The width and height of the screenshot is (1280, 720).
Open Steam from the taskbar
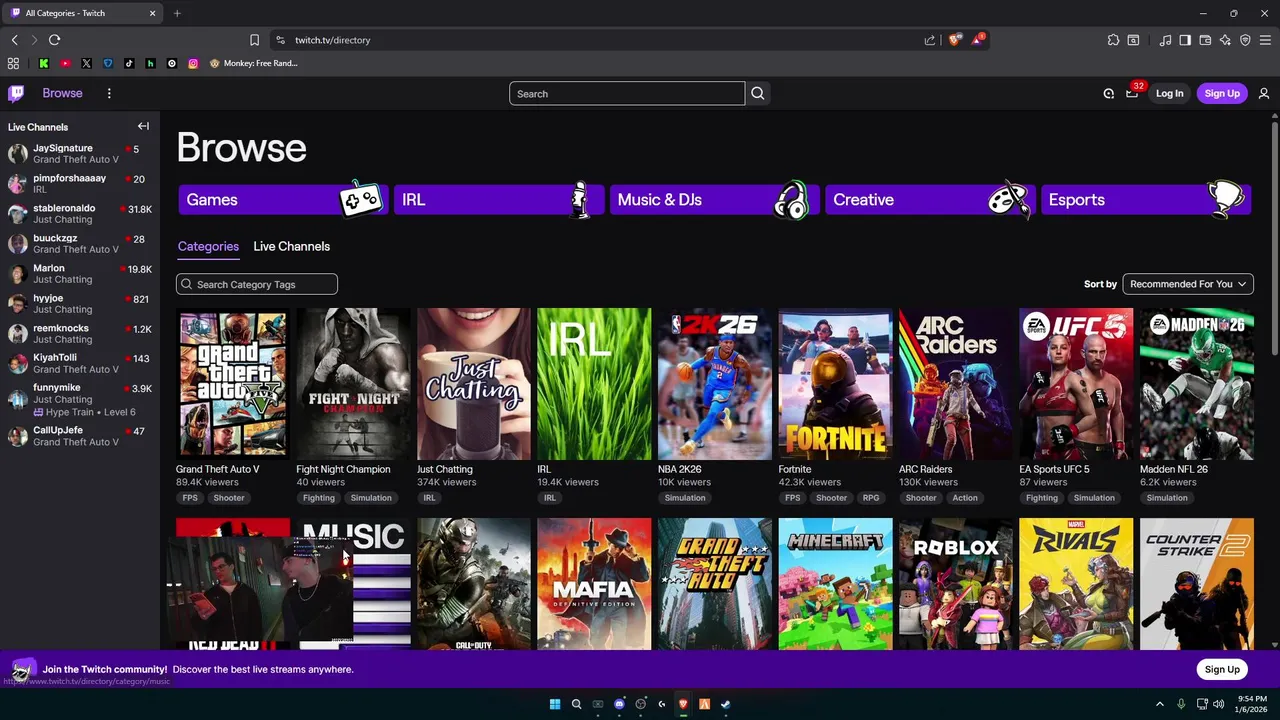725,704
